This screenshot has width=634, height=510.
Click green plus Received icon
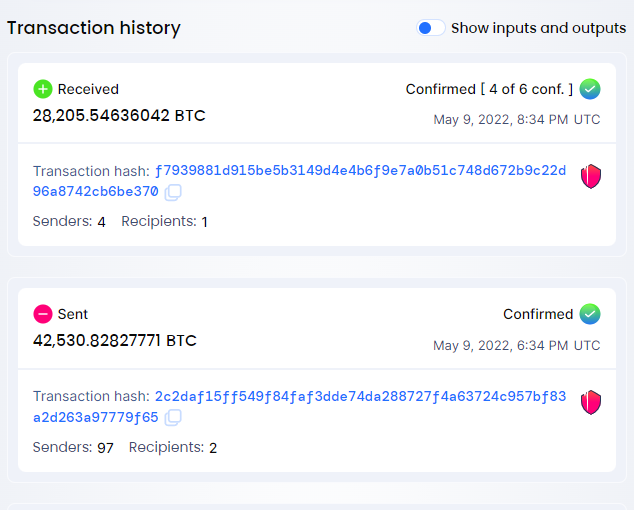pos(43,89)
